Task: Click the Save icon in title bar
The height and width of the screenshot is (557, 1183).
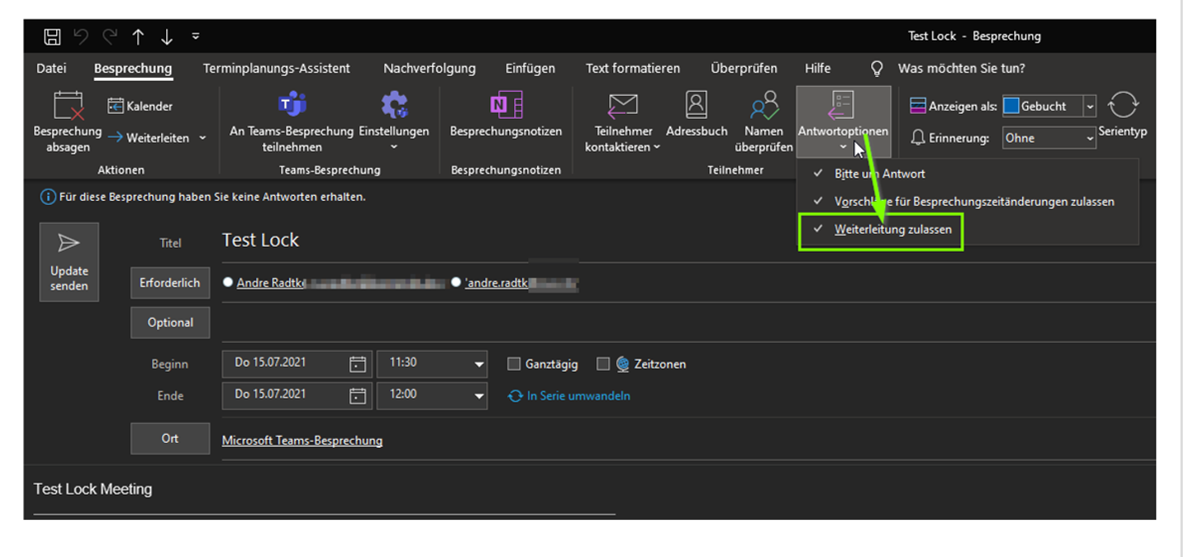Action: pos(53,36)
